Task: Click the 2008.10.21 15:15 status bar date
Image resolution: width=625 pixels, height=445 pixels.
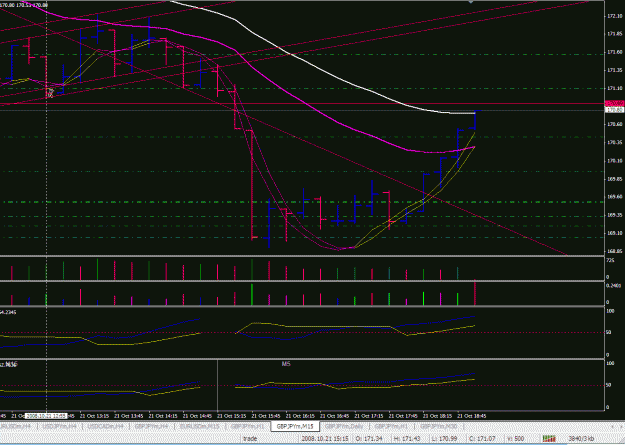Action: (325, 439)
